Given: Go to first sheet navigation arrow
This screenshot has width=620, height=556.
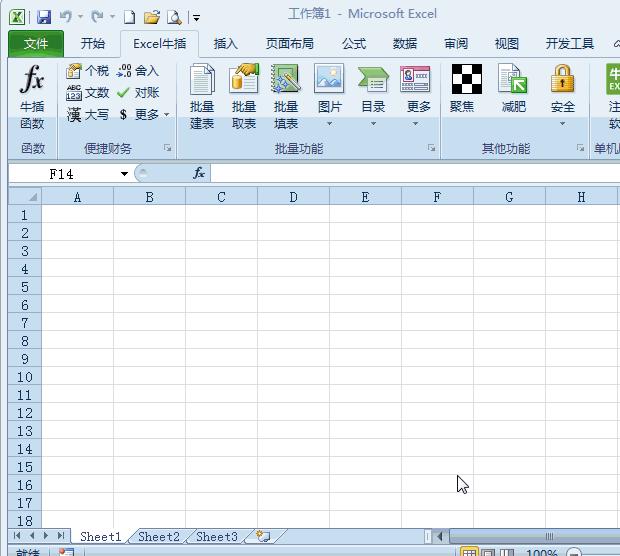Looking at the screenshot, I should pos(17,536).
